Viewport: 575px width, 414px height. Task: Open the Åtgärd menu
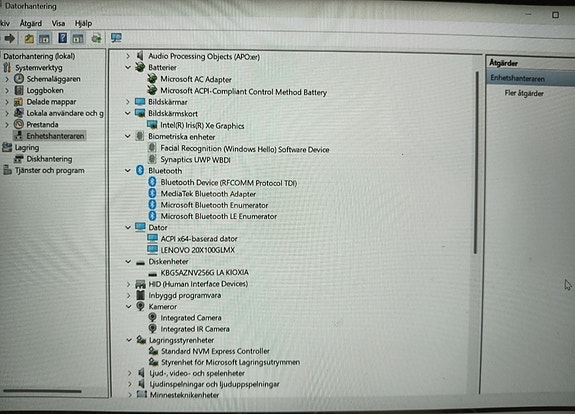coord(30,23)
